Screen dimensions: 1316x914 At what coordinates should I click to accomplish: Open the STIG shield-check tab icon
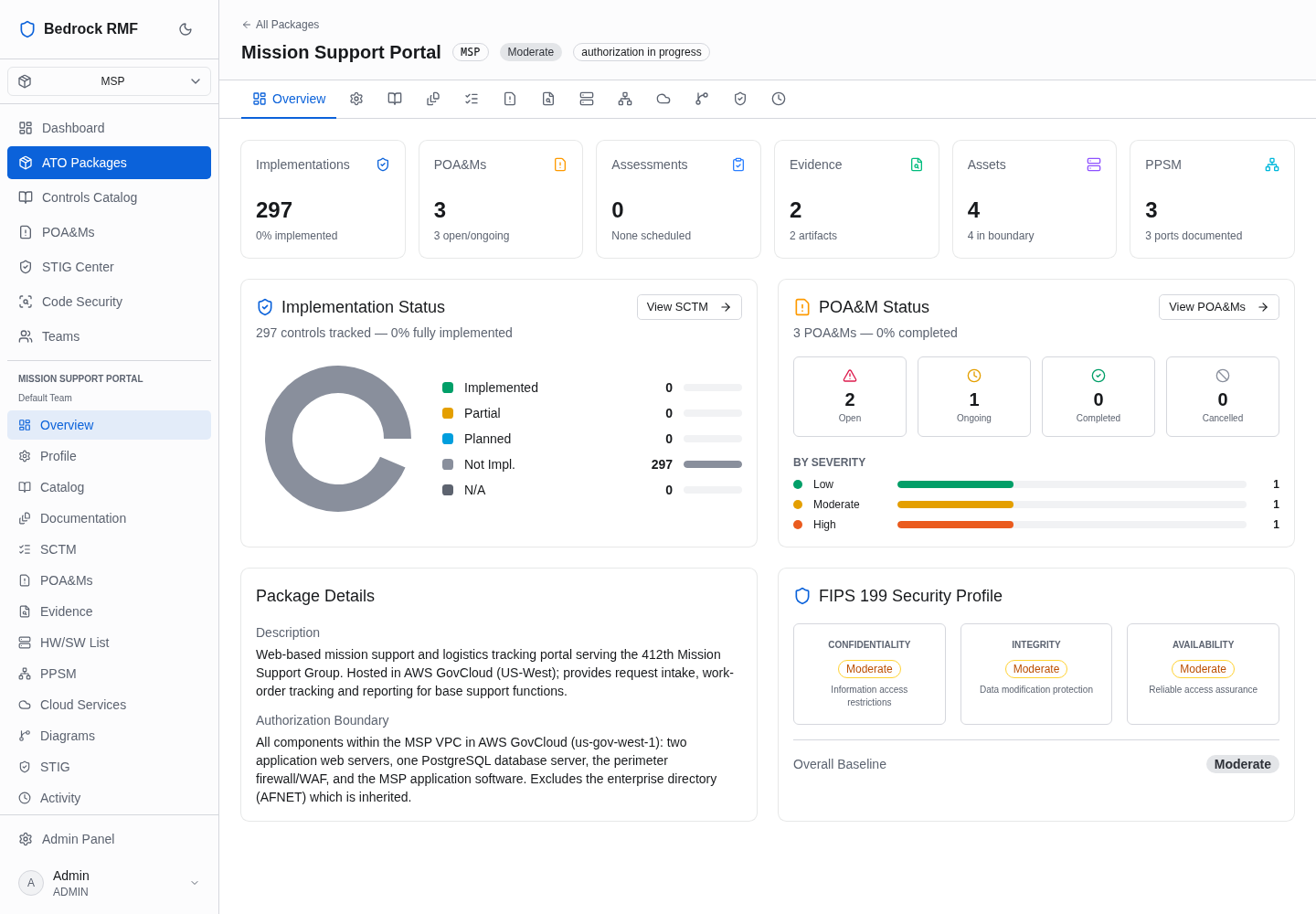pos(740,99)
